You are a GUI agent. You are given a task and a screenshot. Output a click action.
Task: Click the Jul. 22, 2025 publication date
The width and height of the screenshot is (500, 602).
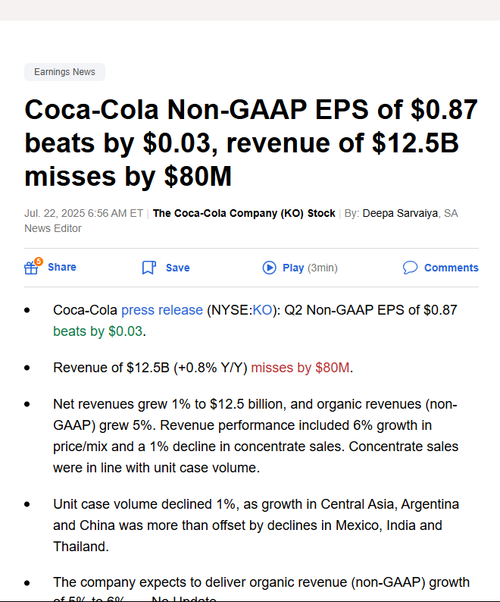(x=84, y=213)
